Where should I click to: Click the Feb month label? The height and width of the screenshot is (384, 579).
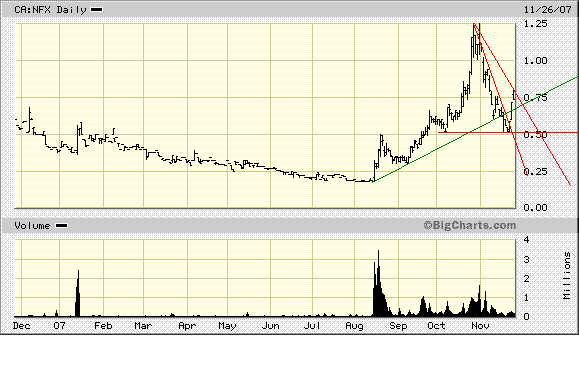click(x=103, y=326)
